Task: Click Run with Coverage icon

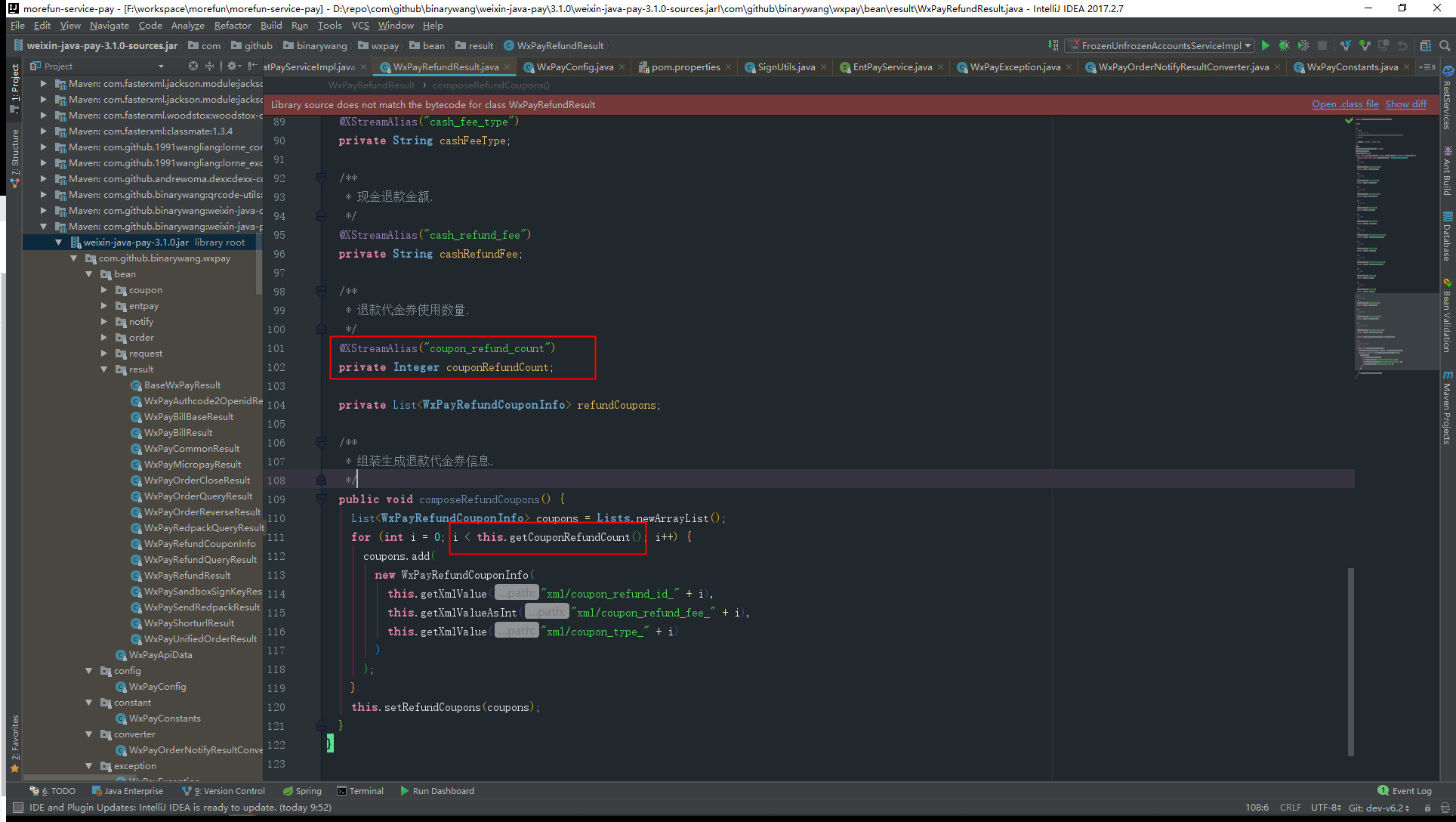Action: (1303, 45)
